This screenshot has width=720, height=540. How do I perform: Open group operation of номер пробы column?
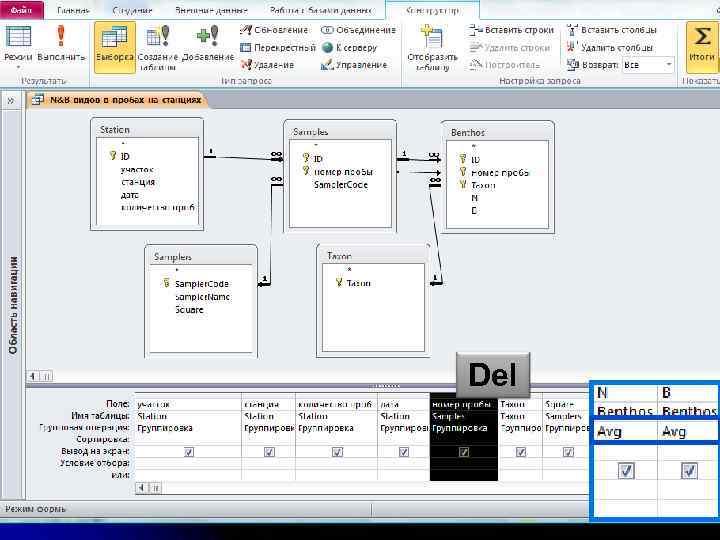pyautogui.click(x=464, y=428)
